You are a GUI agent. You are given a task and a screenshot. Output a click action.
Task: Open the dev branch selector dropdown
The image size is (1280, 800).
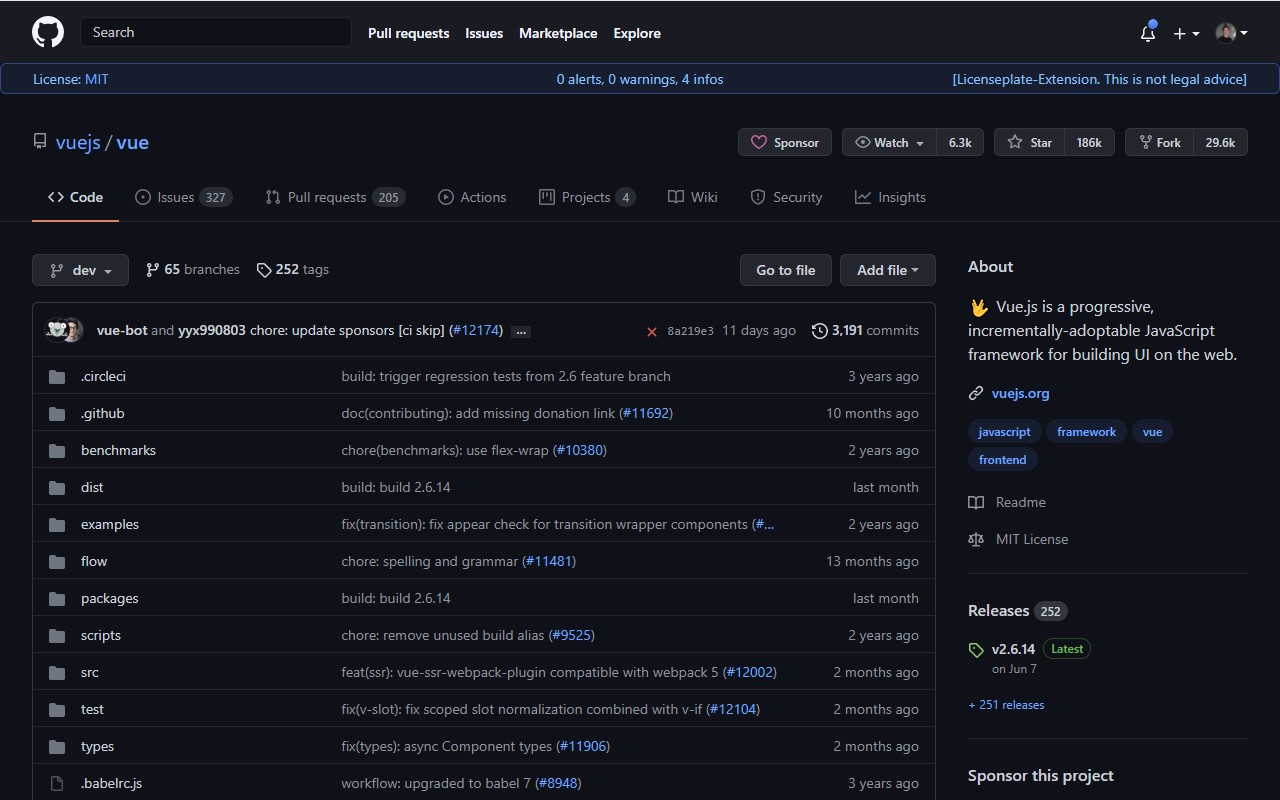coord(80,270)
